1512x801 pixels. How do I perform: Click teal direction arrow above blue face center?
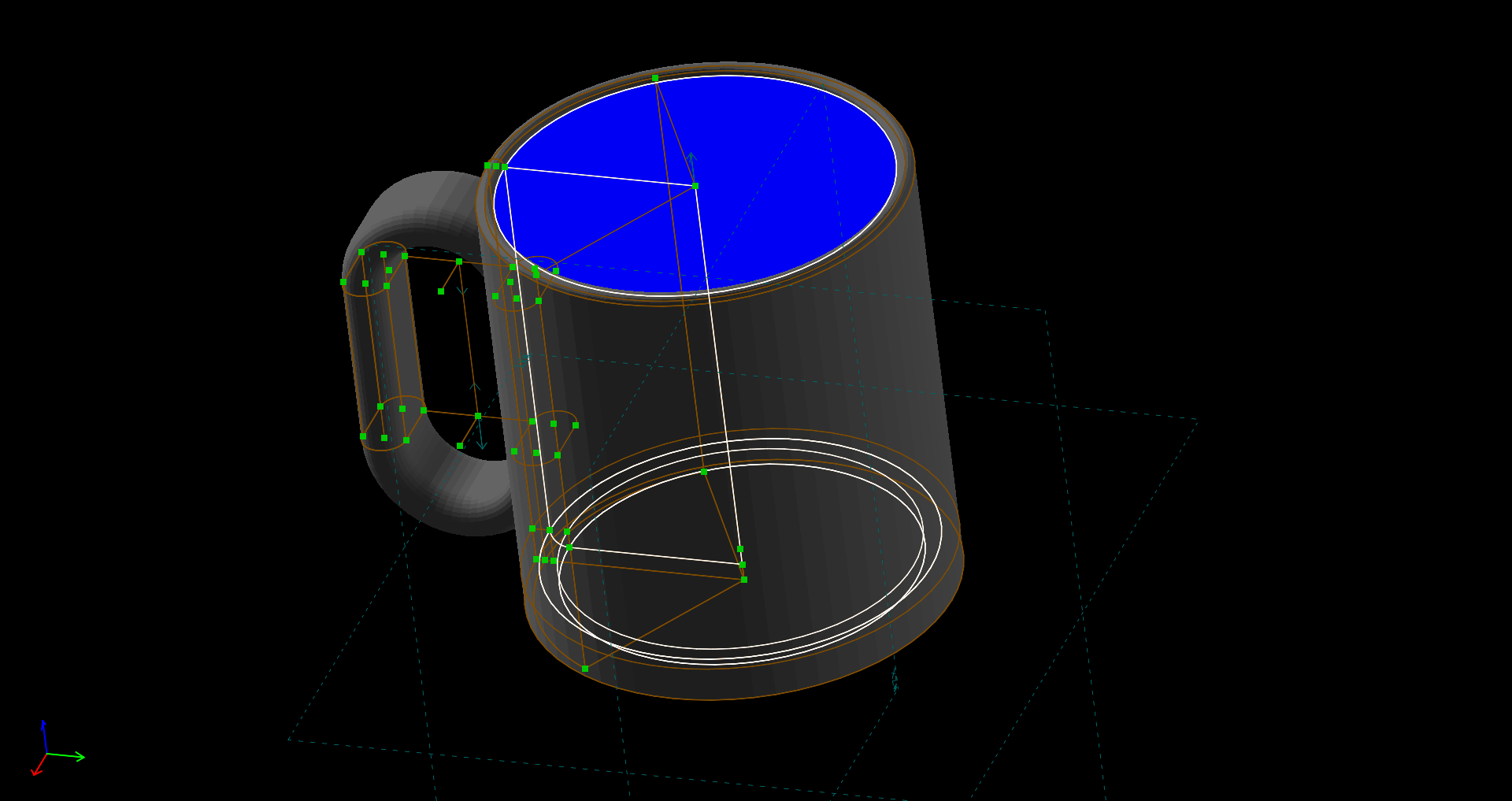tap(691, 158)
